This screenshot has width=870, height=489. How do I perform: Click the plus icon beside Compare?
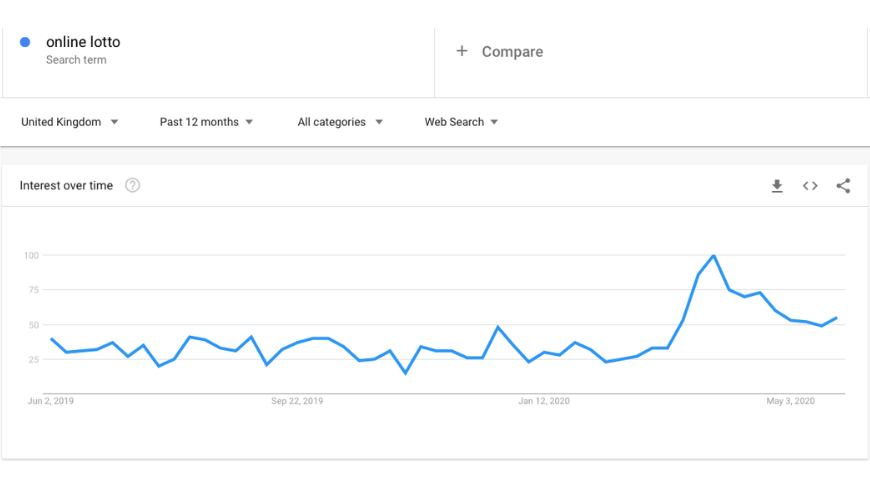[x=462, y=51]
